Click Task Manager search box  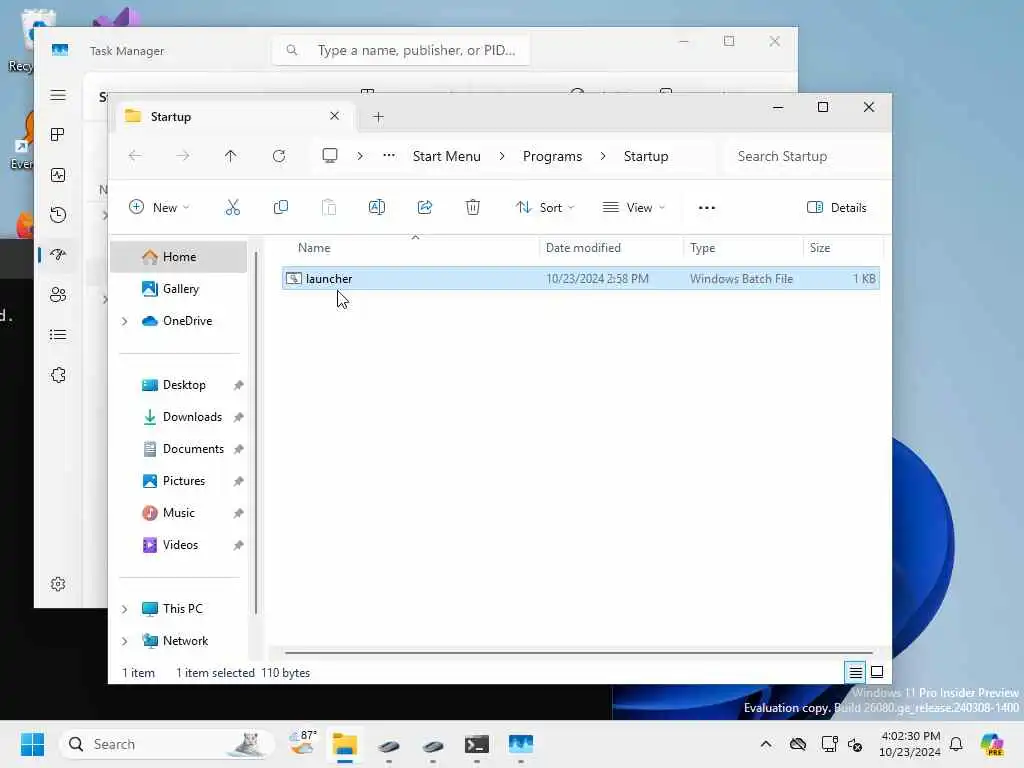click(x=401, y=50)
